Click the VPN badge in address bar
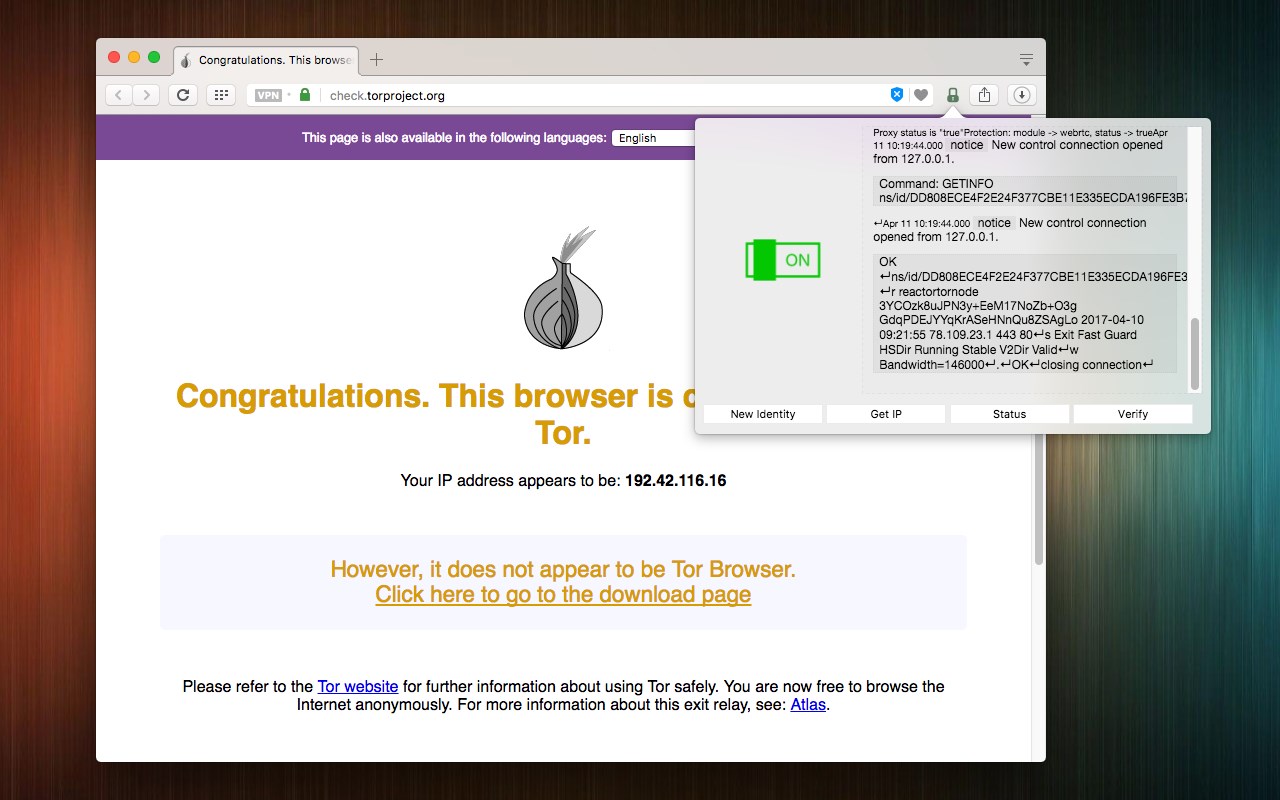This screenshot has height=800, width=1280. coord(268,95)
